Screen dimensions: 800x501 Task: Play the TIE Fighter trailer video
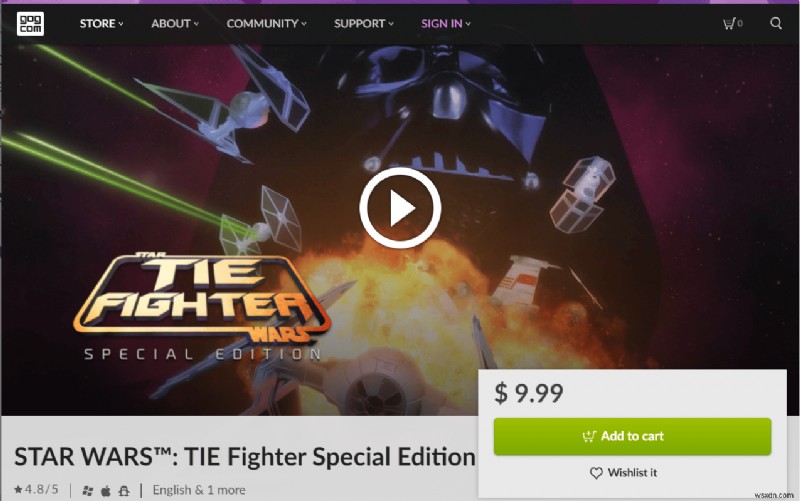400,208
